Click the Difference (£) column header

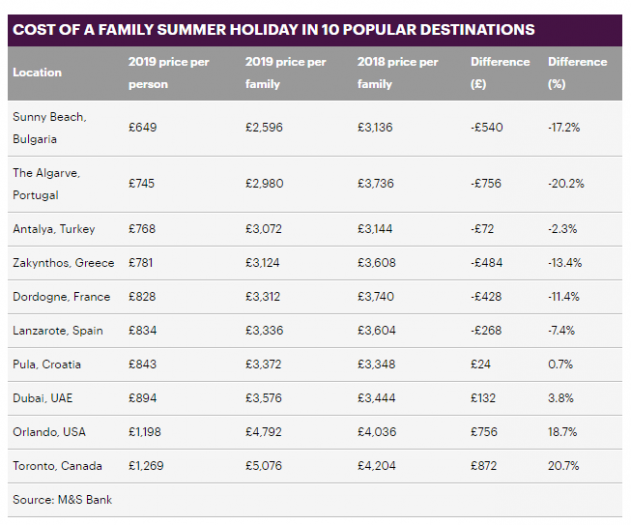tap(500, 73)
